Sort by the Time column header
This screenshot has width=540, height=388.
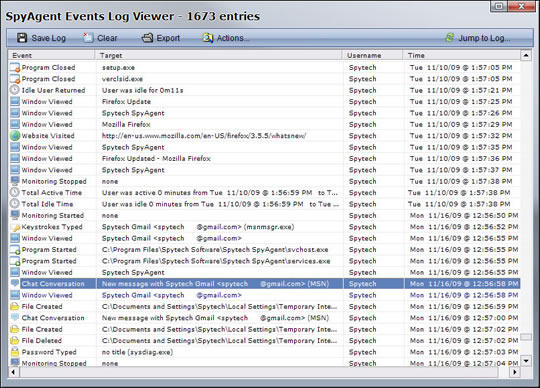point(461,55)
